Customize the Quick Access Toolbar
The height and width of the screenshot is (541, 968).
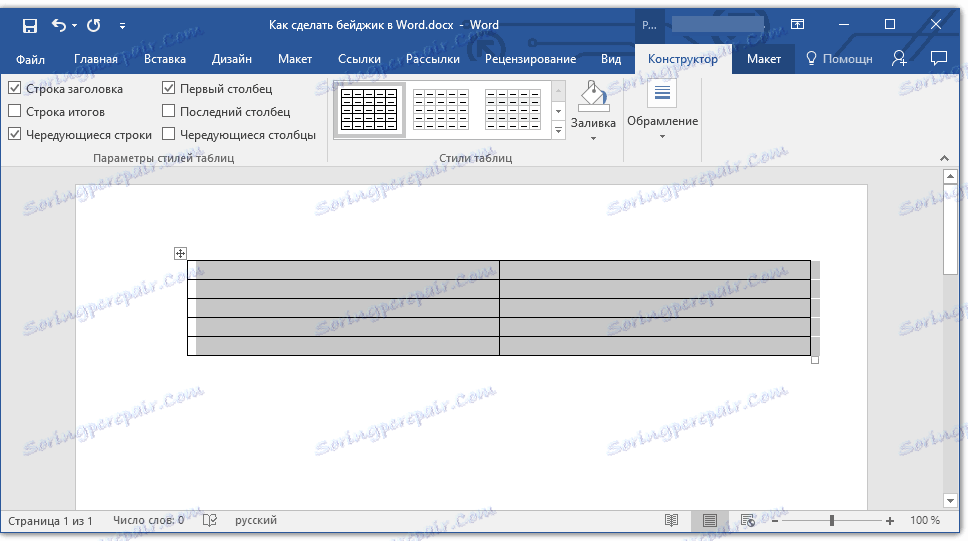122,25
